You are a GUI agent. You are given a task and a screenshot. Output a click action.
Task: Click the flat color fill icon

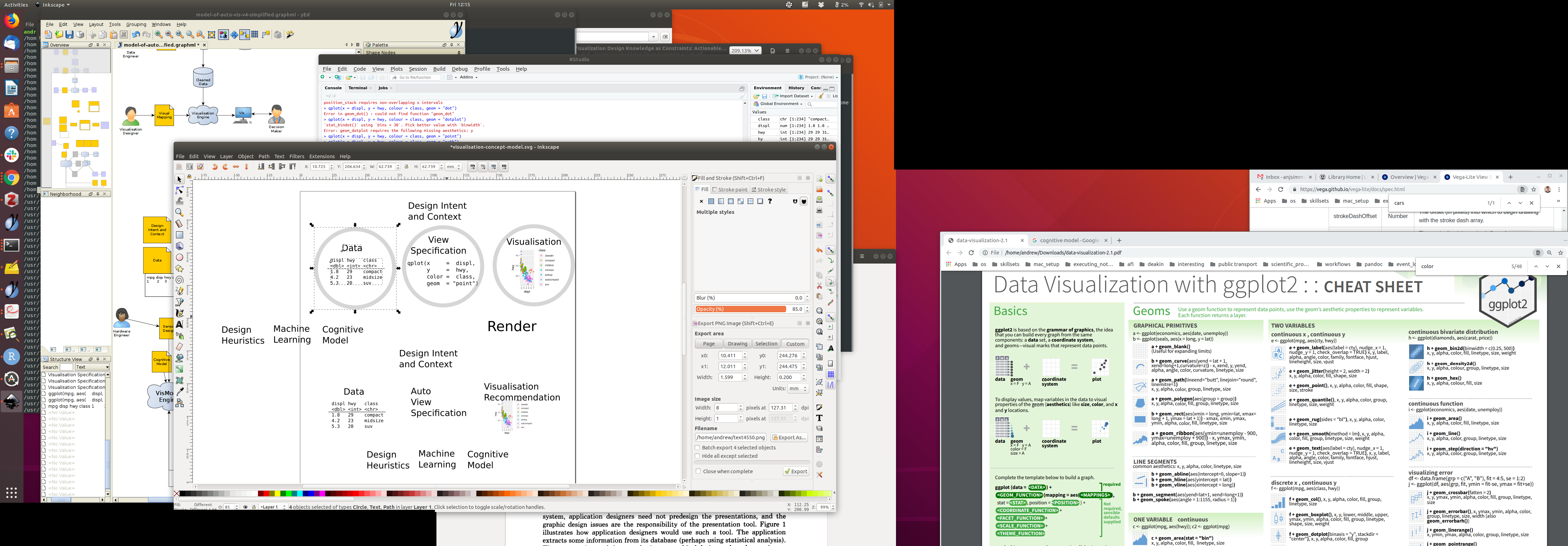click(x=711, y=202)
